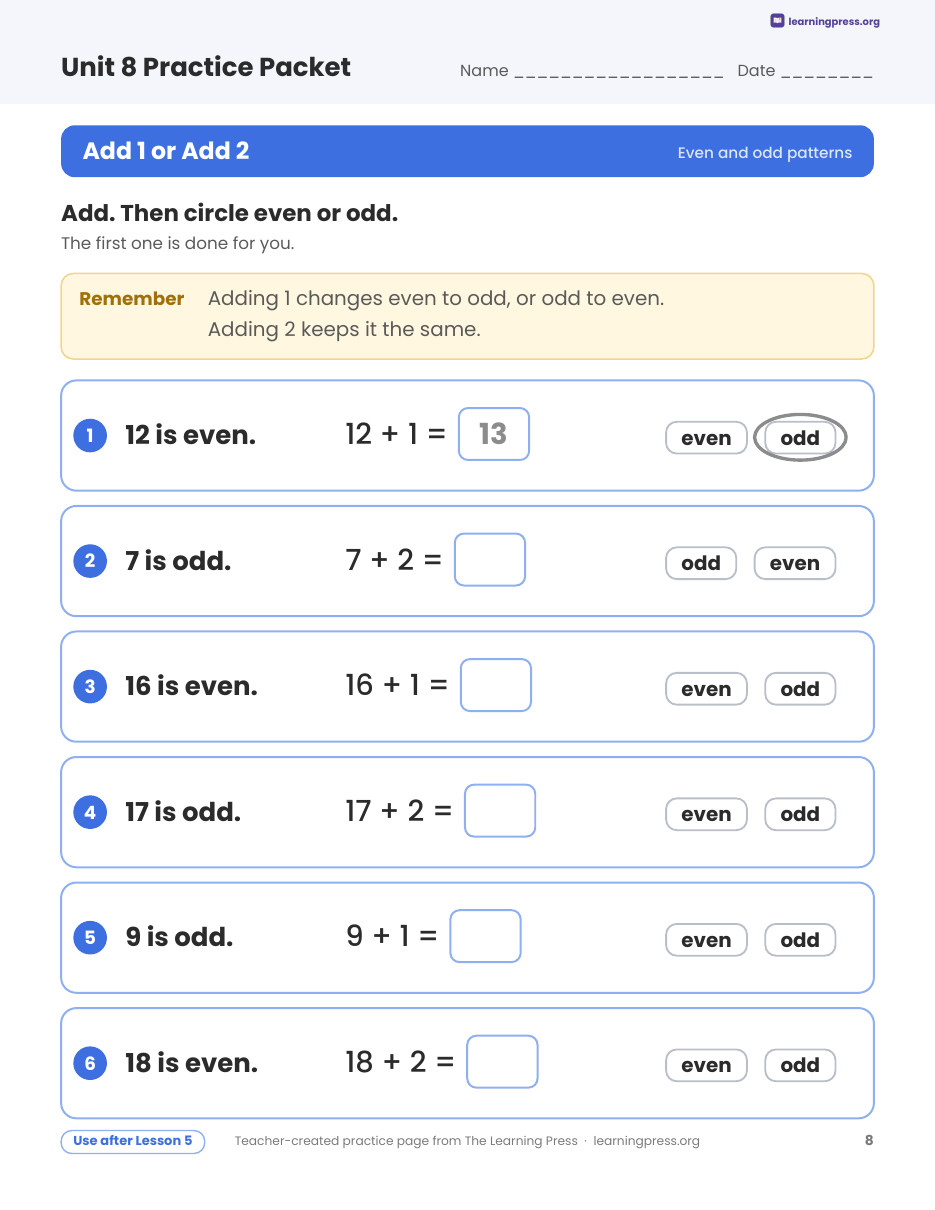This screenshot has width=935, height=1210.
Task: Click the learningpress.org logo icon
Action: [x=777, y=21]
